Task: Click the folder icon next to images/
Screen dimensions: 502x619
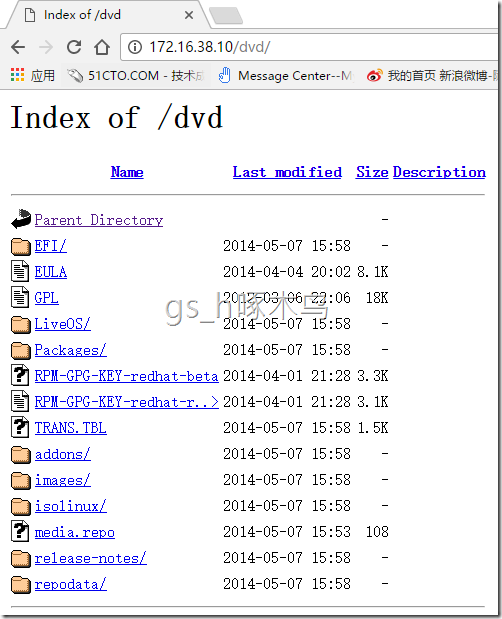Action: [21, 481]
